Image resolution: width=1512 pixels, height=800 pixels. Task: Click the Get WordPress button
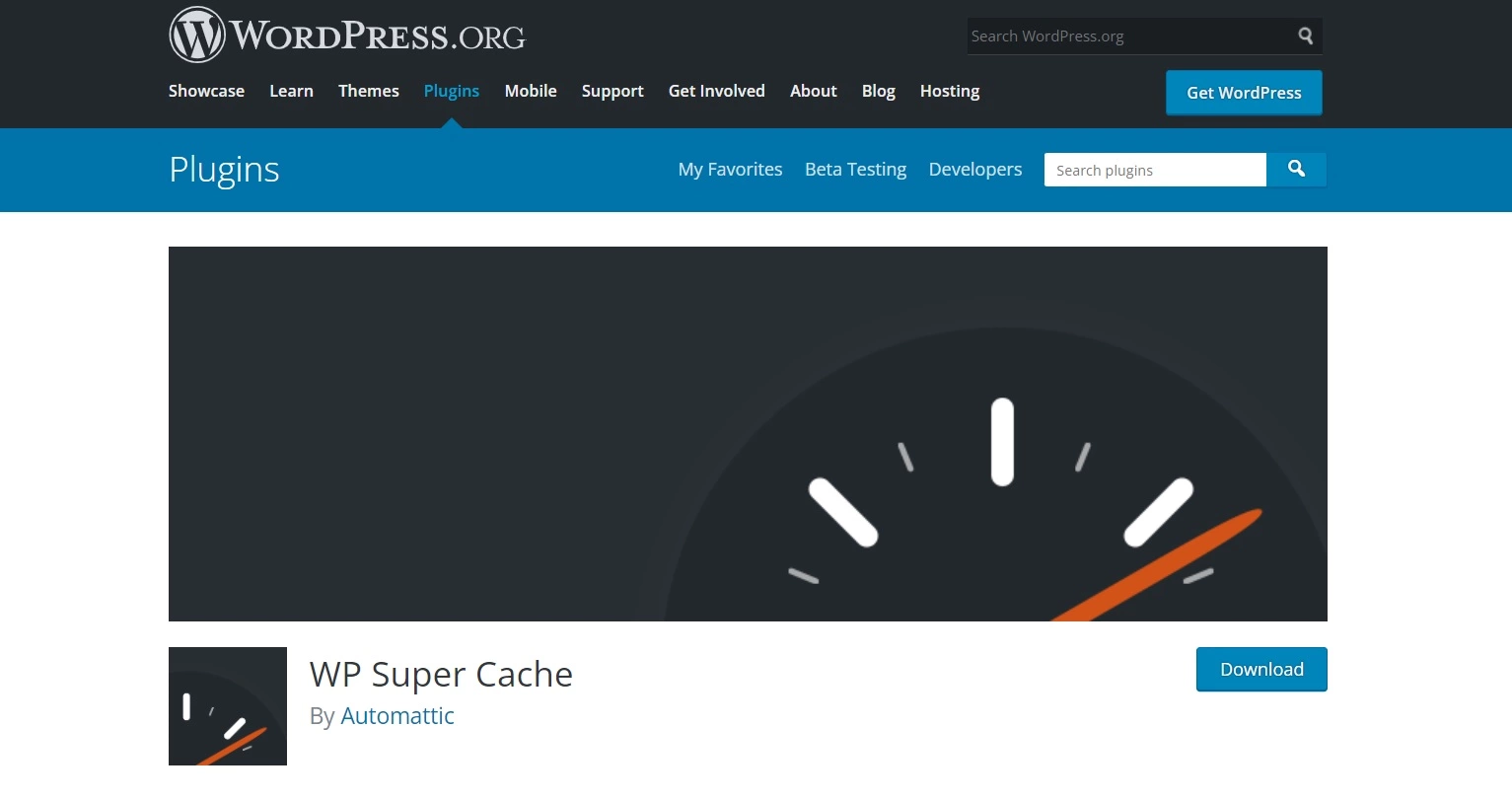1243,92
